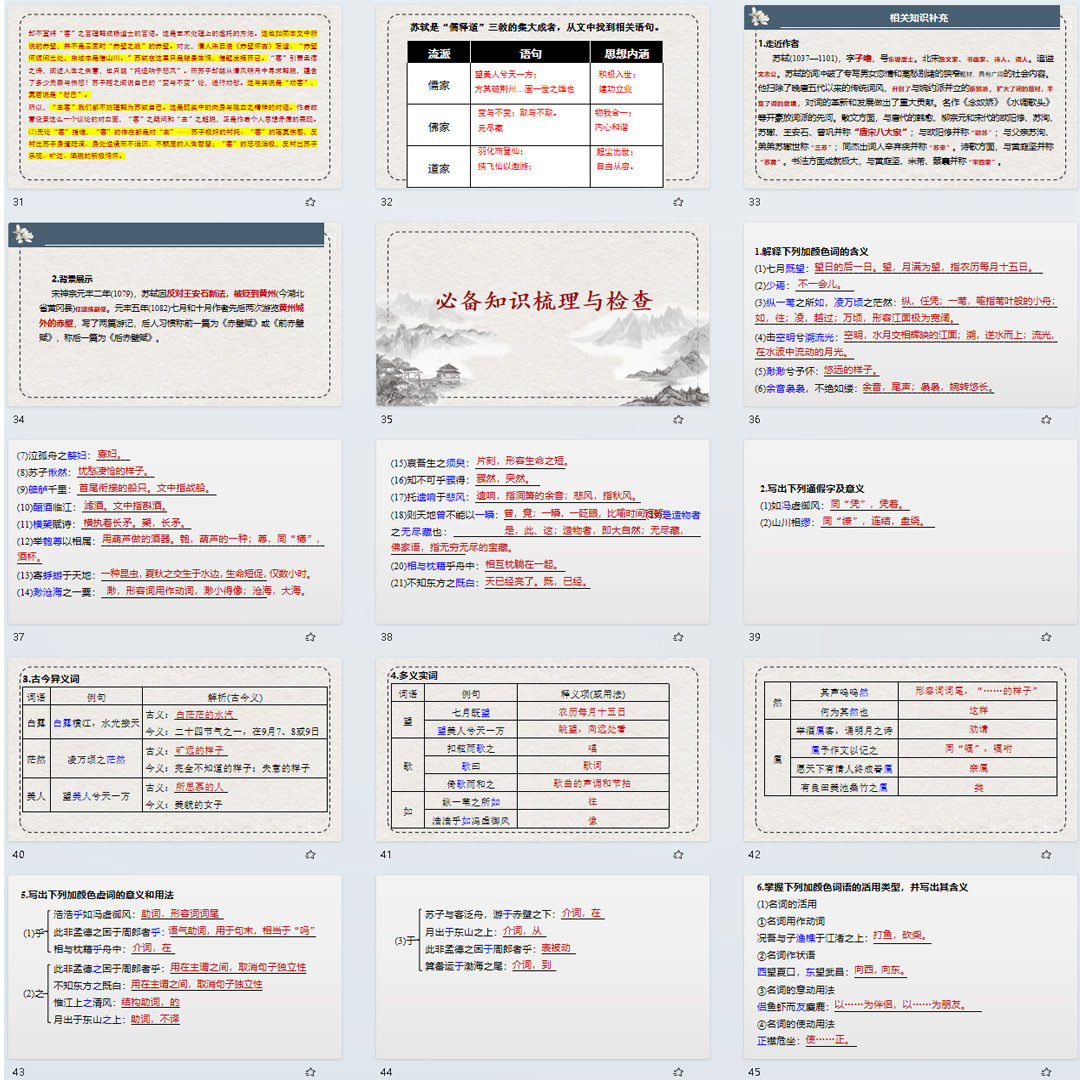
Task: Open slide 41 thumbnail with 多义实词 table
Action: coord(543,749)
